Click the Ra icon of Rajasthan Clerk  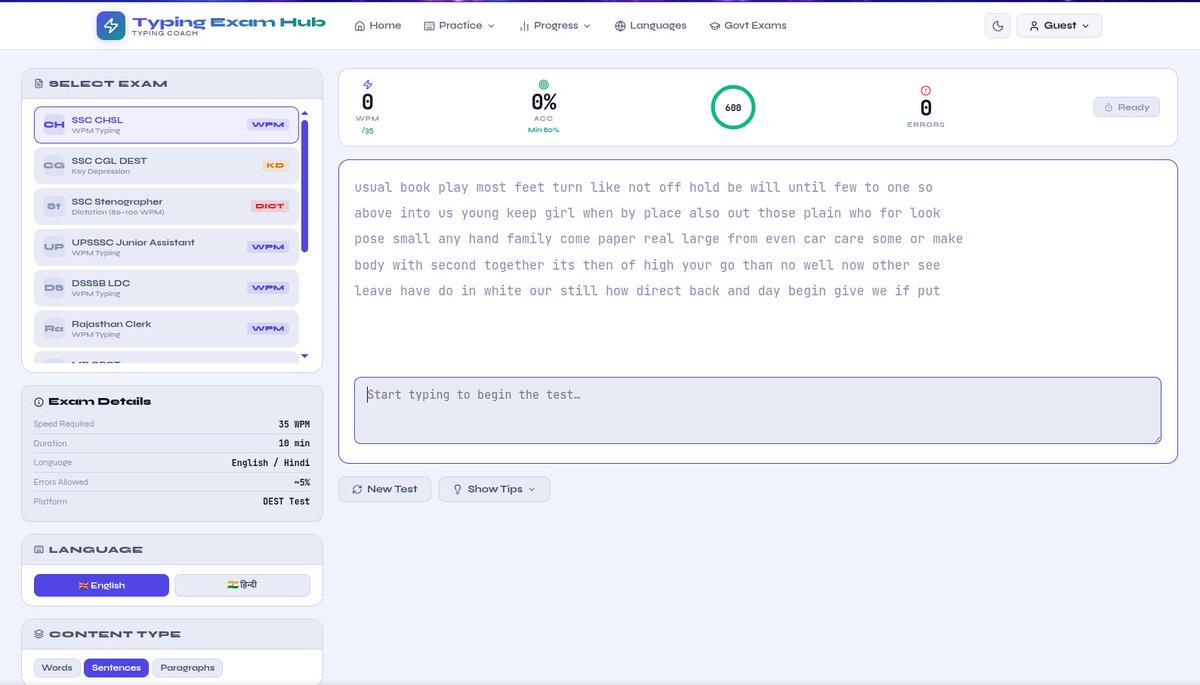(x=54, y=329)
